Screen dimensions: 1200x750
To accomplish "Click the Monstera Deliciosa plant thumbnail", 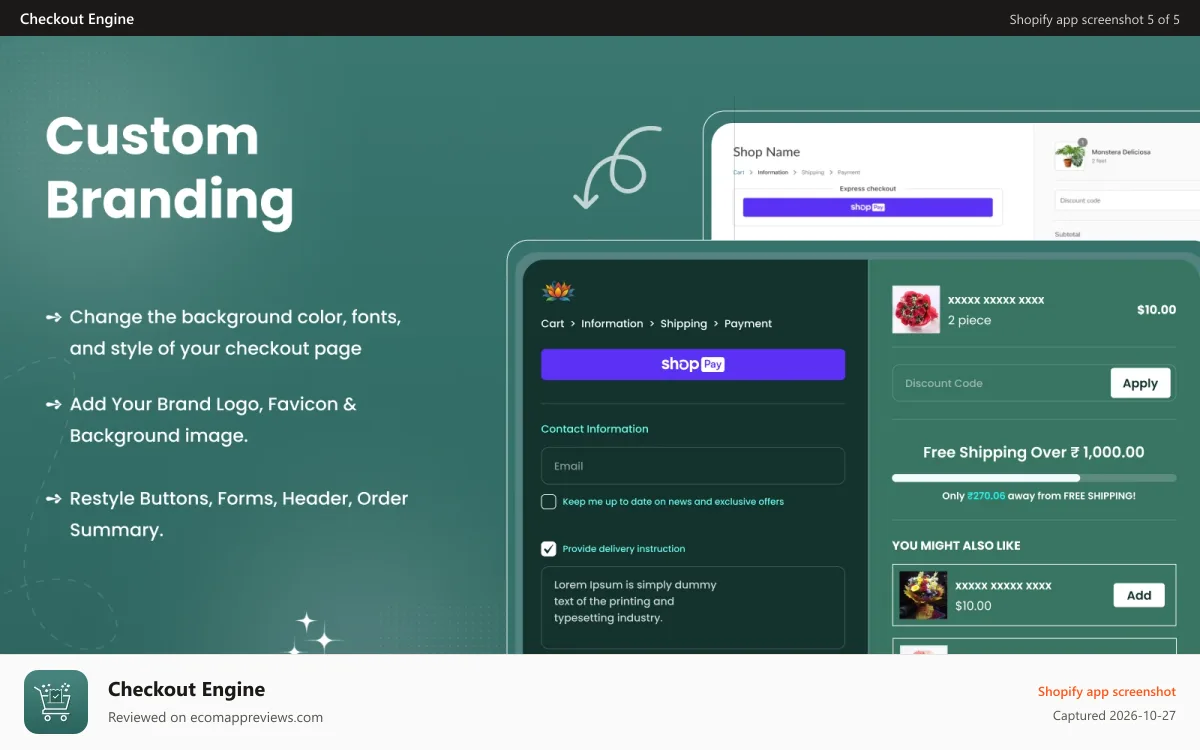I will click(x=1070, y=156).
